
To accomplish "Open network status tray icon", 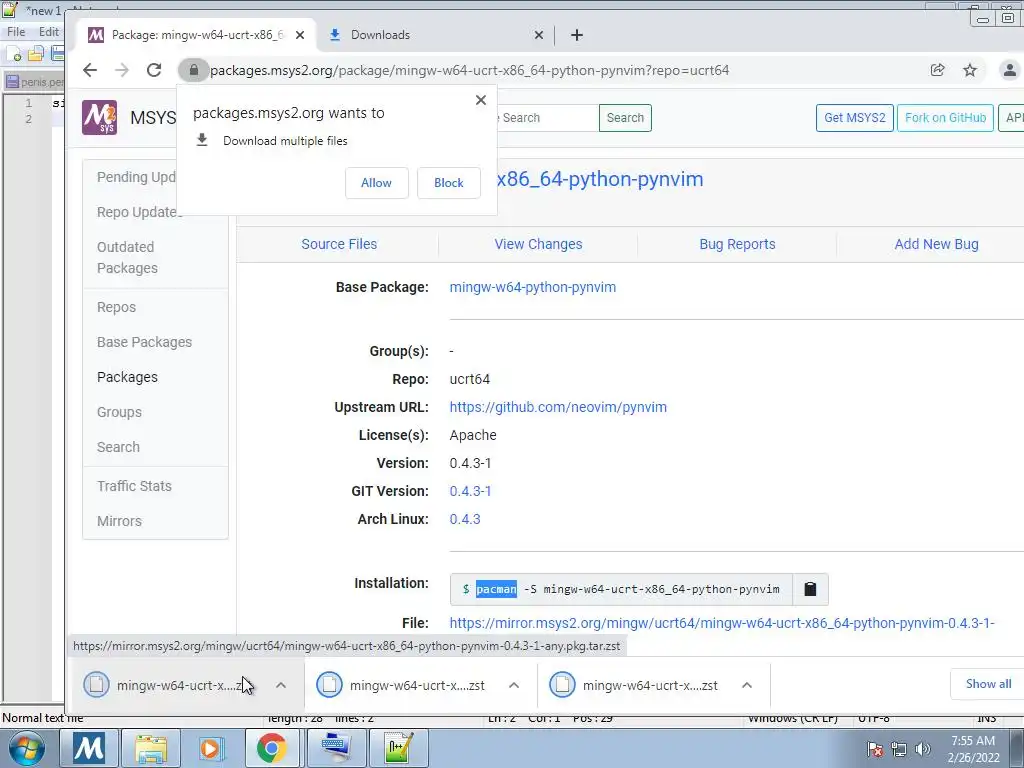I will pos(899,749).
